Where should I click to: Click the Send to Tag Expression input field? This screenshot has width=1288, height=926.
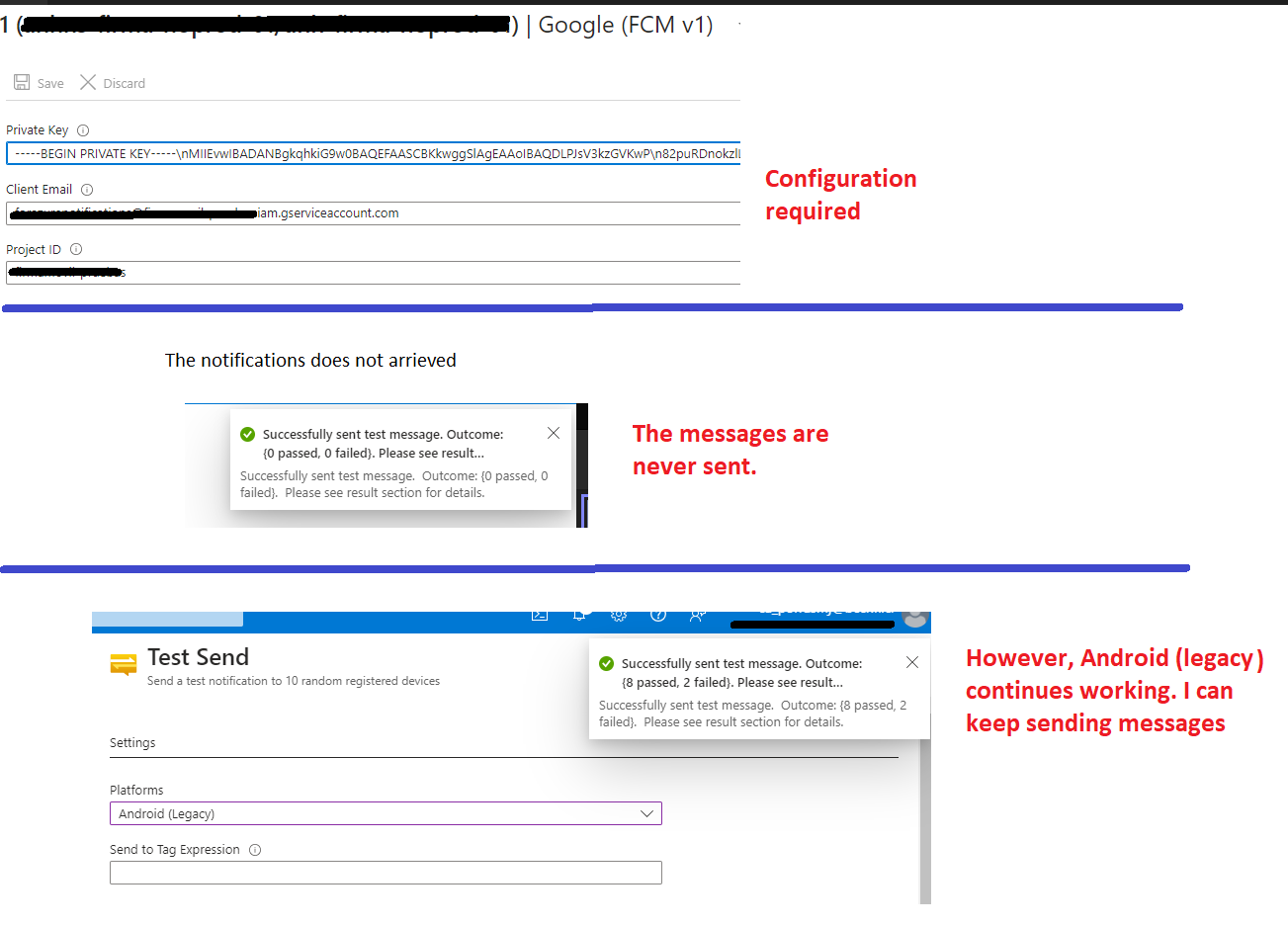tap(386, 873)
